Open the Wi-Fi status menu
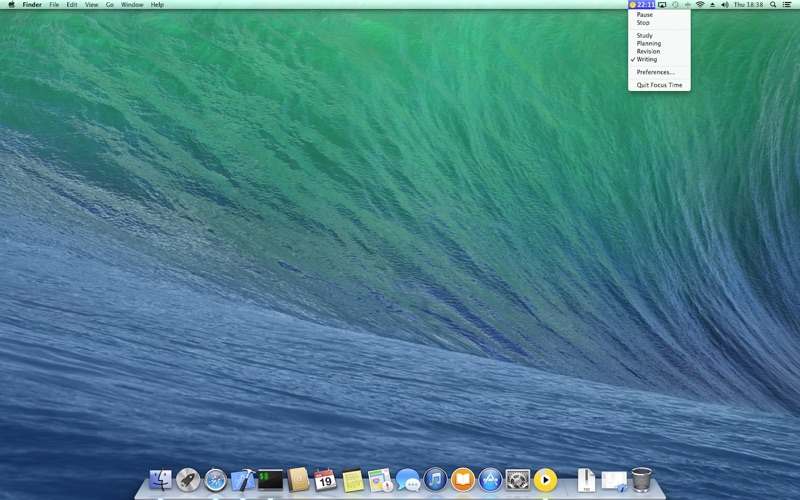 coord(700,5)
